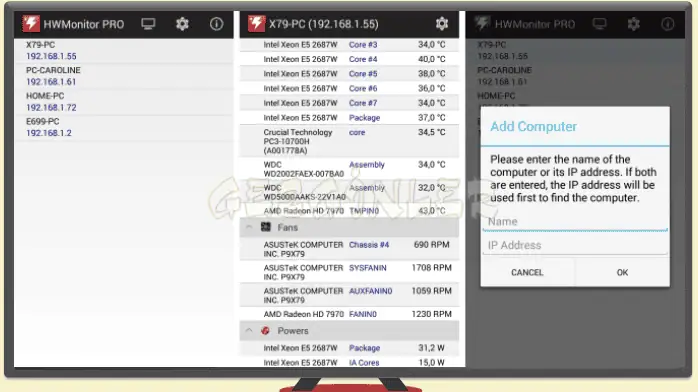Click the WDC WD2002FAEX Assembly row
The width and height of the screenshot is (698, 392).
point(349,169)
